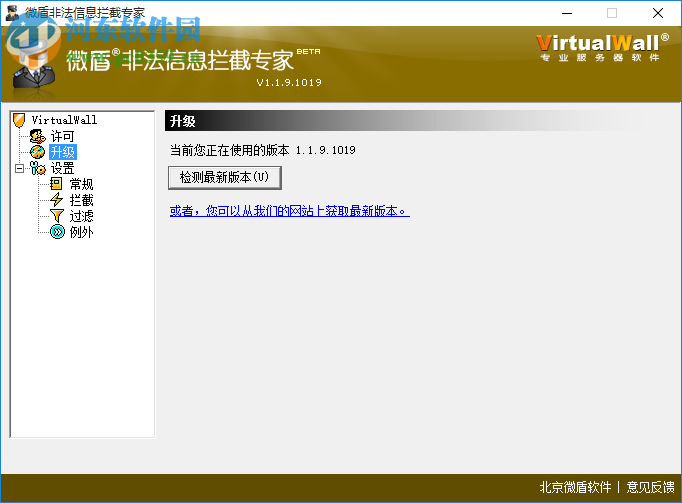682x503 pixels.
Task: Select the 设置 settings tree item
Action: coord(62,168)
